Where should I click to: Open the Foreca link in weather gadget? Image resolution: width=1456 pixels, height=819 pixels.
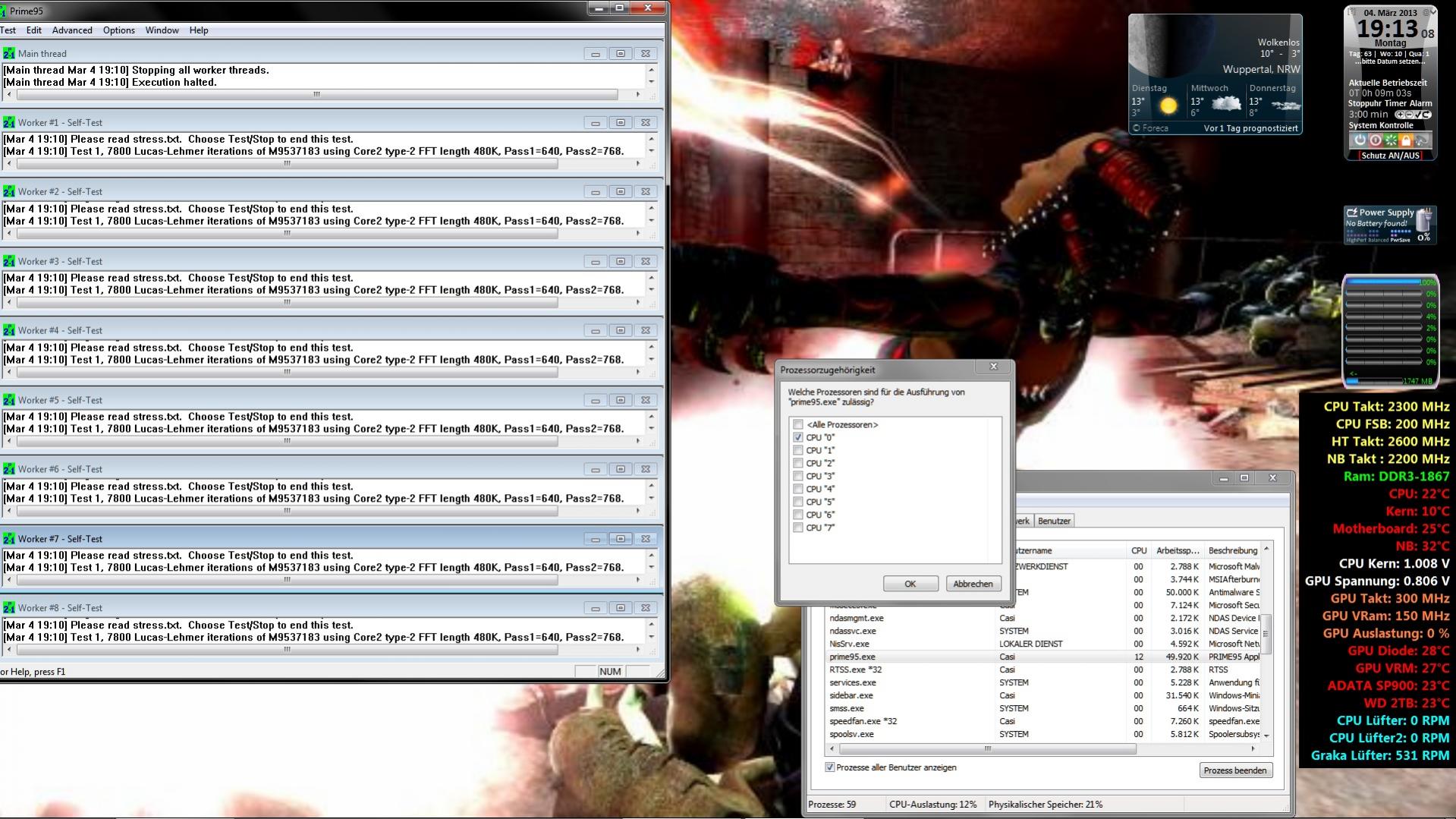pyautogui.click(x=1150, y=128)
